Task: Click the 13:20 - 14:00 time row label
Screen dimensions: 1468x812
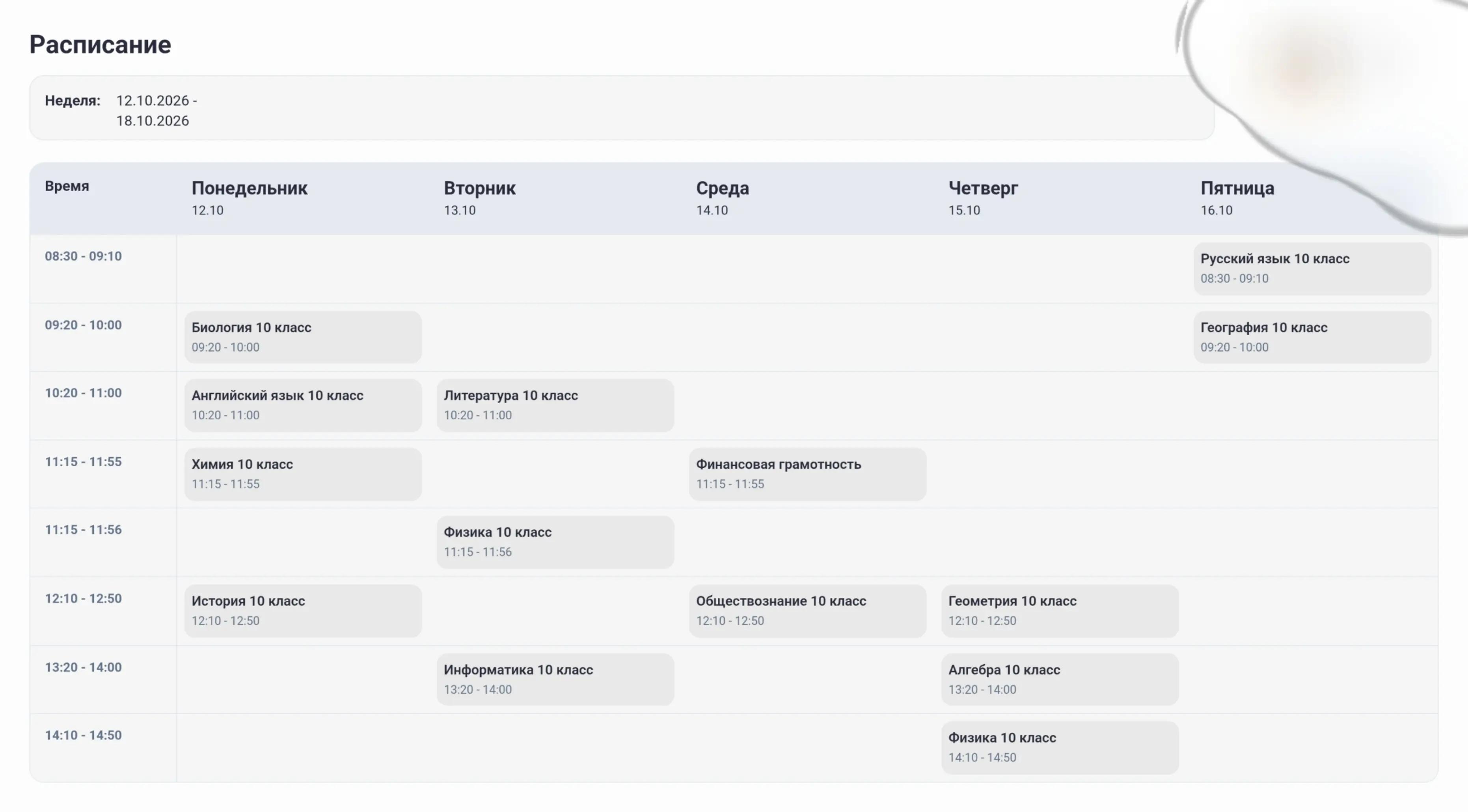Action: pyautogui.click(x=83, y=667)
